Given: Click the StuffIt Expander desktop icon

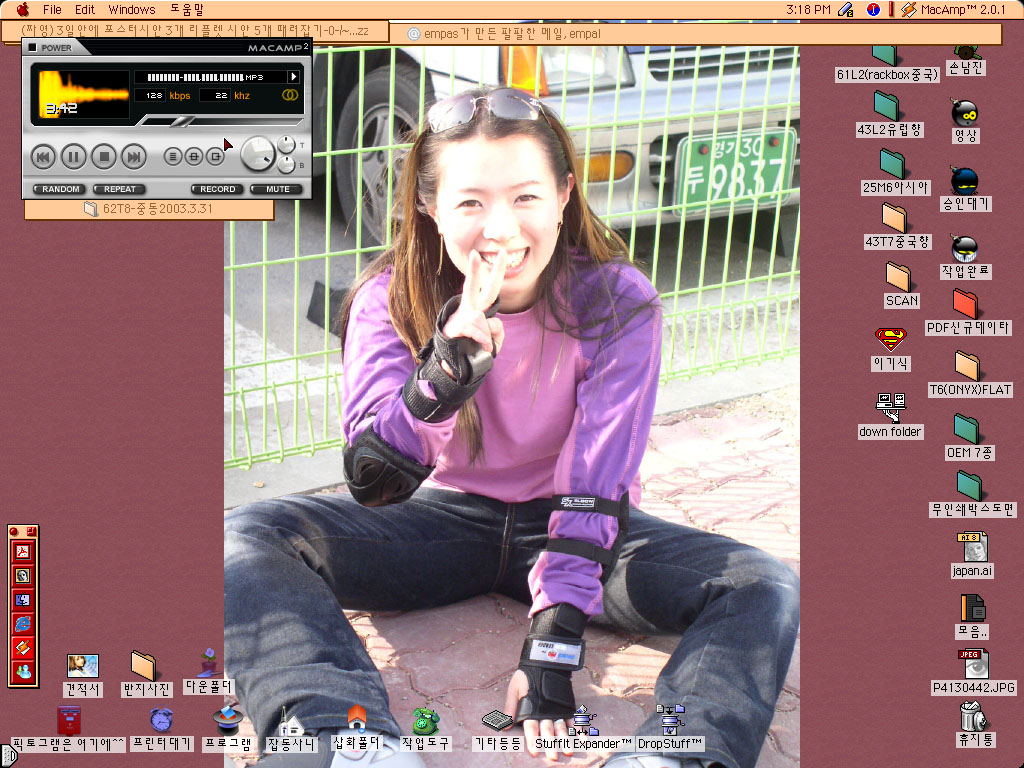Looking at the screenshot, I should (x=583, y=721).
